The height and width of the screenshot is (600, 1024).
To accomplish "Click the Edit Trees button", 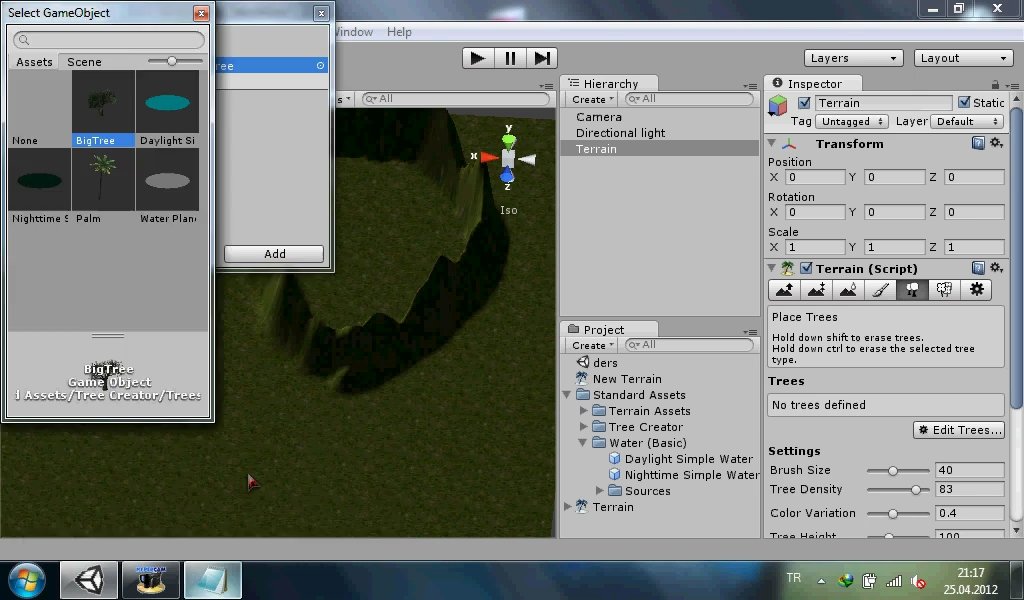I will click(959, 430).
